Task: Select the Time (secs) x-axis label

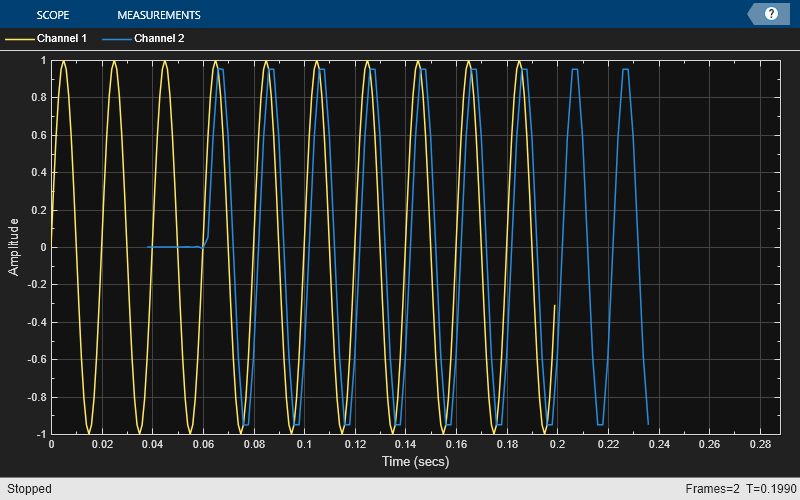Action: (415, 461)
